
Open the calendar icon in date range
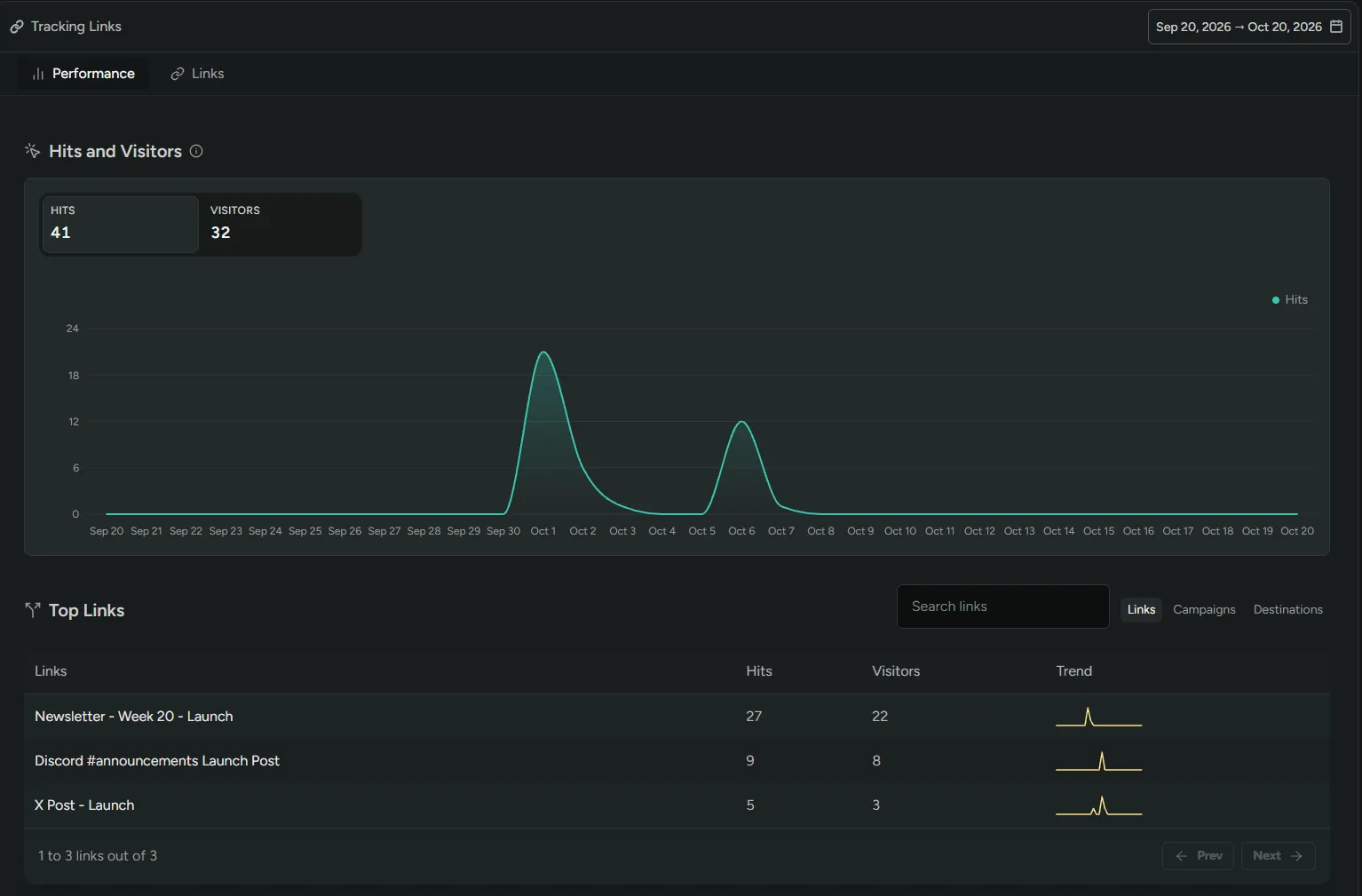(x=1336, y=27)
